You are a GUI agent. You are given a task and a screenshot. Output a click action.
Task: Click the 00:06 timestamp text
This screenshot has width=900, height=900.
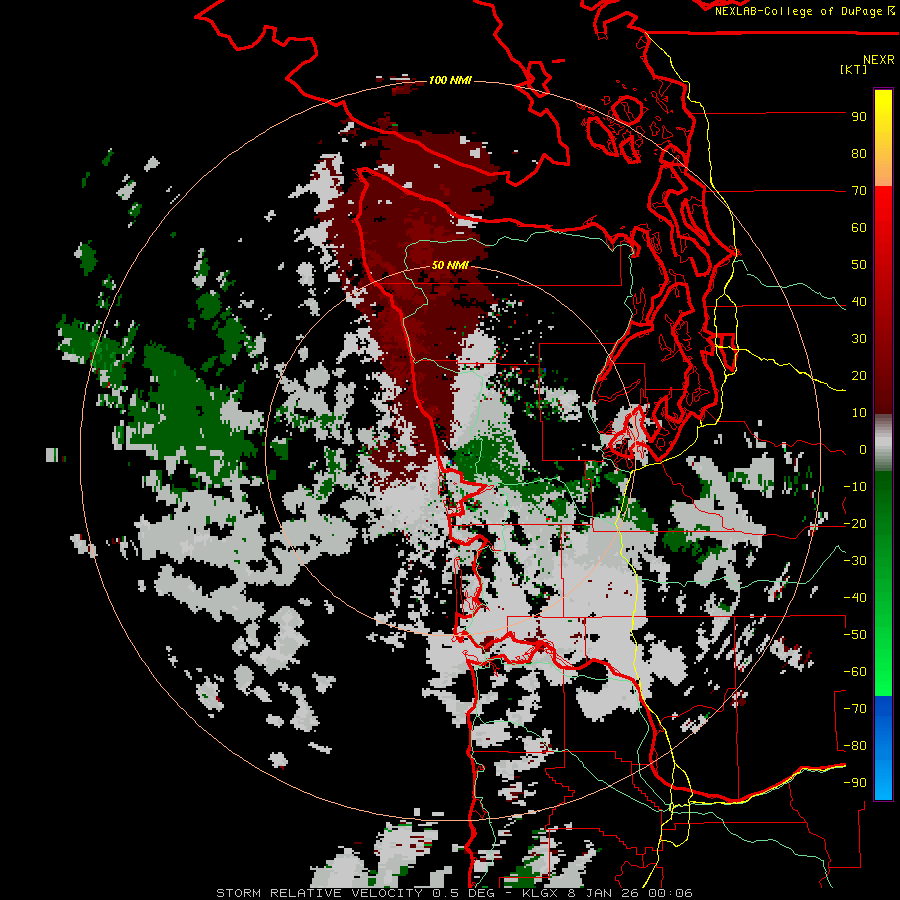(671, 893)
